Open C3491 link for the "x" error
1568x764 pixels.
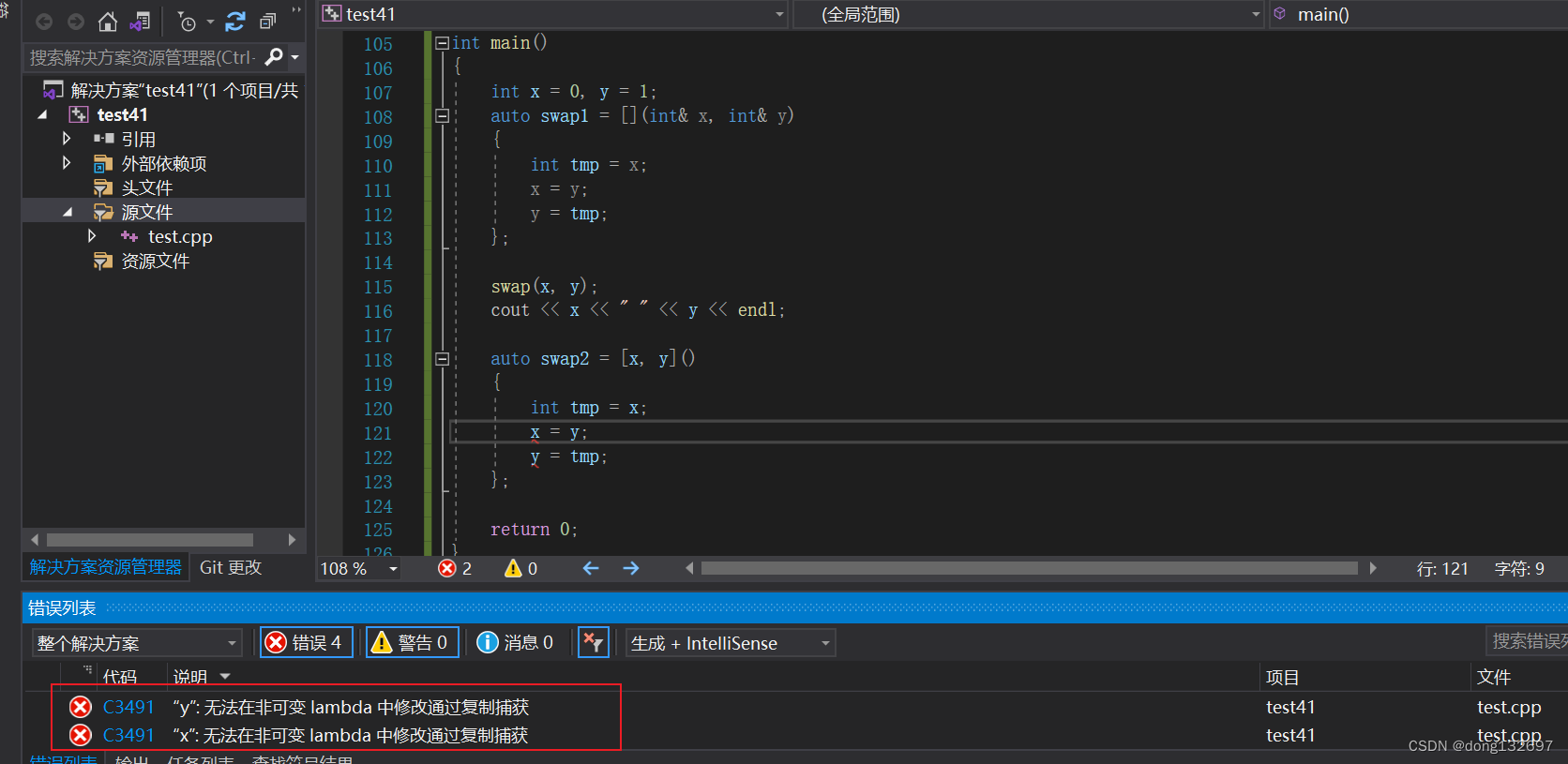(128, 735)
